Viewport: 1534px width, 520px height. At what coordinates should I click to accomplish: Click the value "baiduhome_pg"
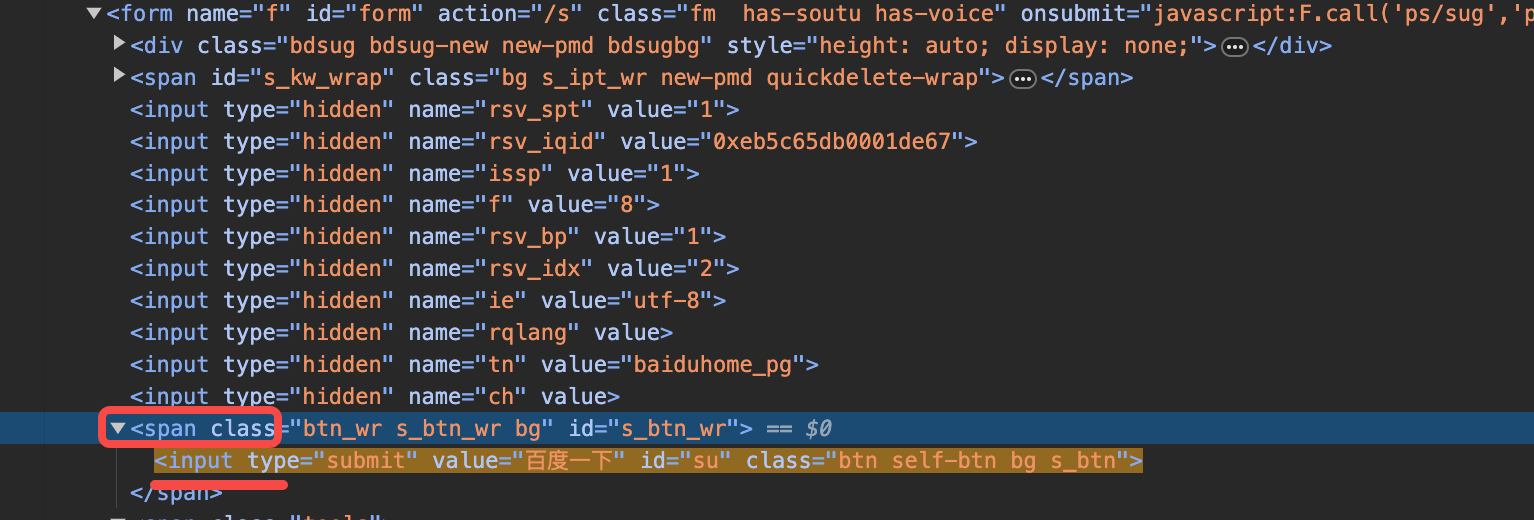[714, 365]
